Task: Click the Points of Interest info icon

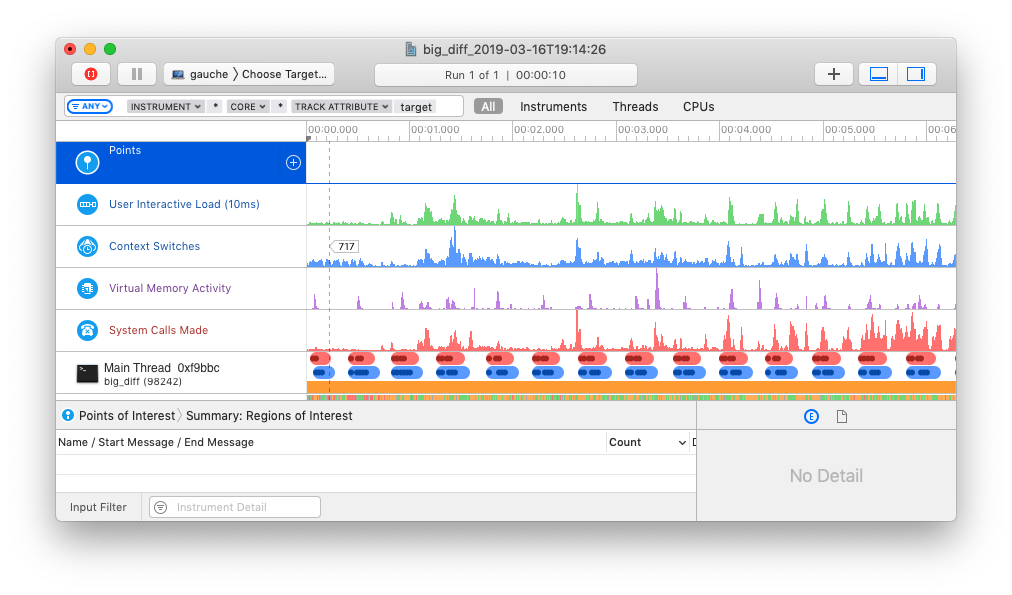Action: pyautogui.click(x=68, y=416)
